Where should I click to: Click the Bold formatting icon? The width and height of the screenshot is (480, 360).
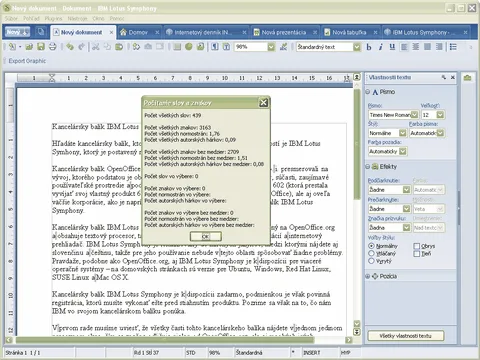pos(369,47)
